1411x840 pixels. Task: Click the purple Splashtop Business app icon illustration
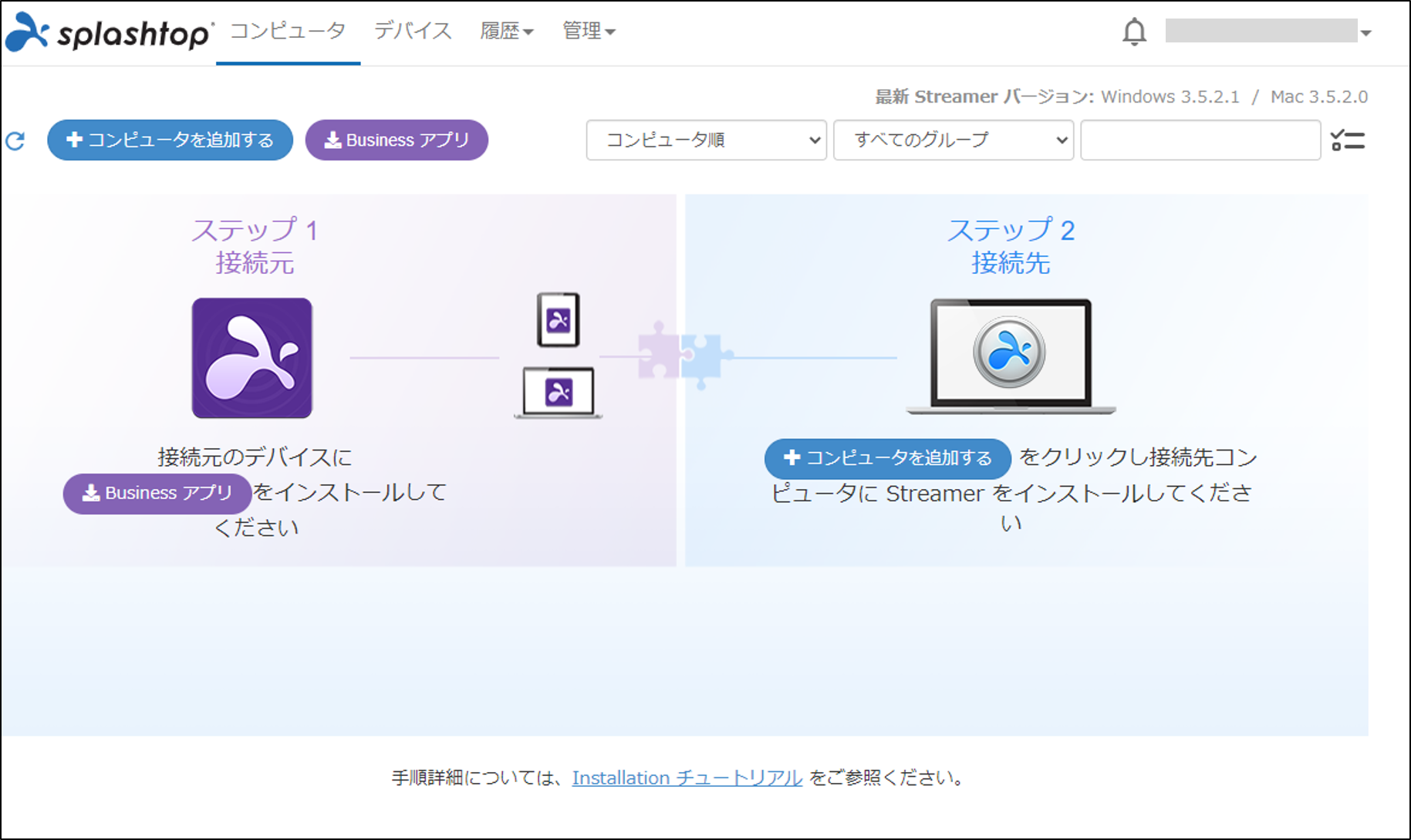(x=251, y=358)
